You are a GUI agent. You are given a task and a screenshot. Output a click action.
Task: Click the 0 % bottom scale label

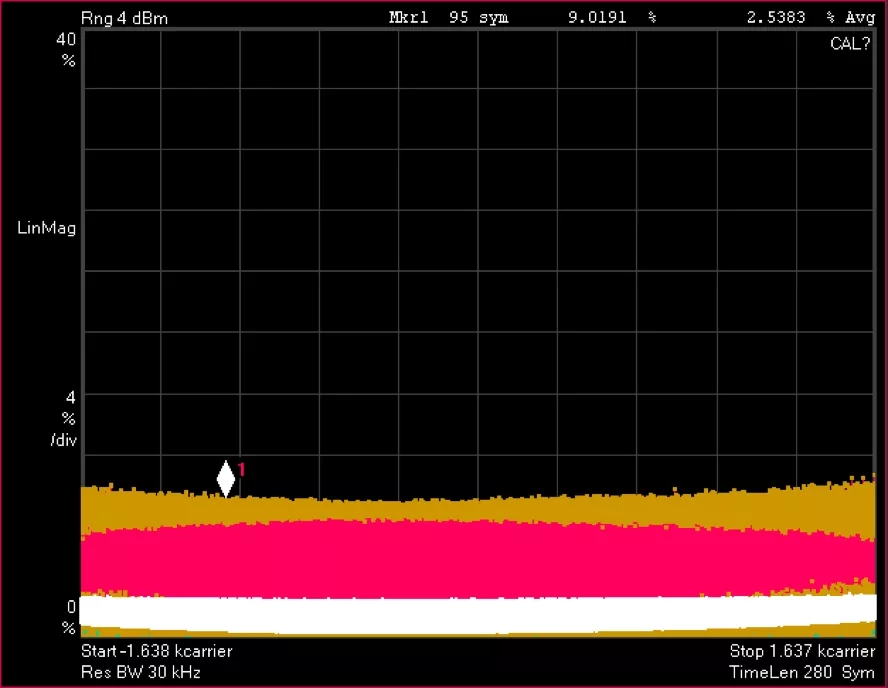(69, 617)
